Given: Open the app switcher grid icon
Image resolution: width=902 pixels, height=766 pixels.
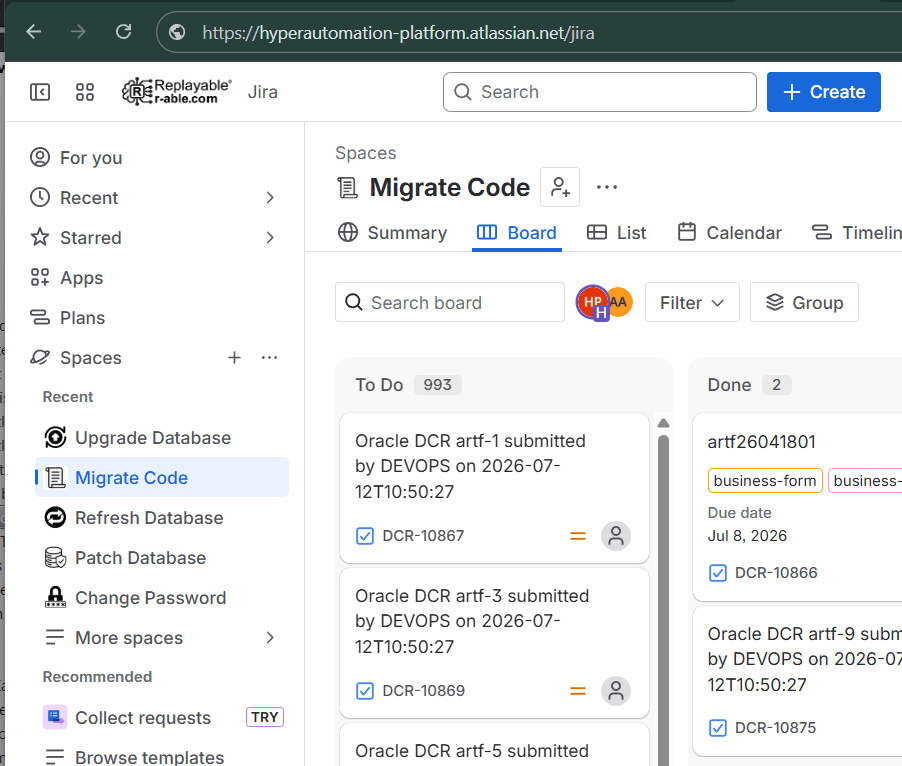Looking at the screenshot, I should click(x=85, y=92).
